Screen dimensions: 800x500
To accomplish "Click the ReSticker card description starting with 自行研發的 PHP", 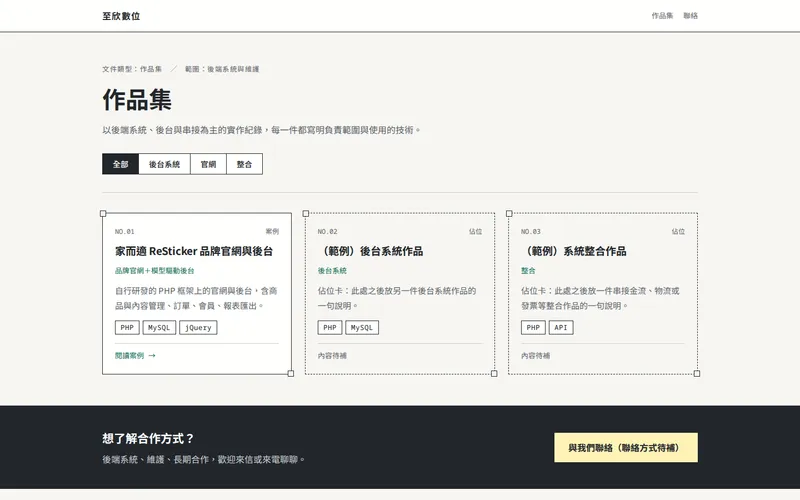I will pyautogui.click(x=196, y=298).
